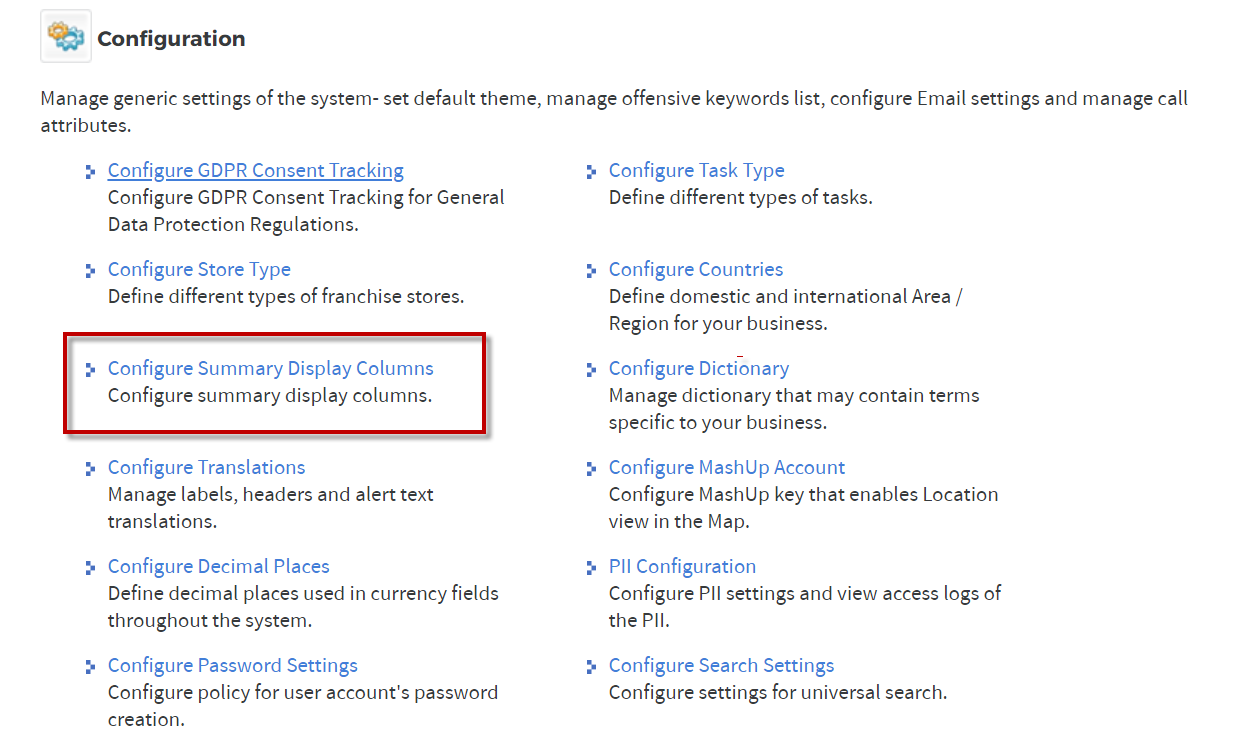Viewport: 1235px width, 739px height.
Task: Open Configure Summary Display Columns link
Action: tap(271, 368)
